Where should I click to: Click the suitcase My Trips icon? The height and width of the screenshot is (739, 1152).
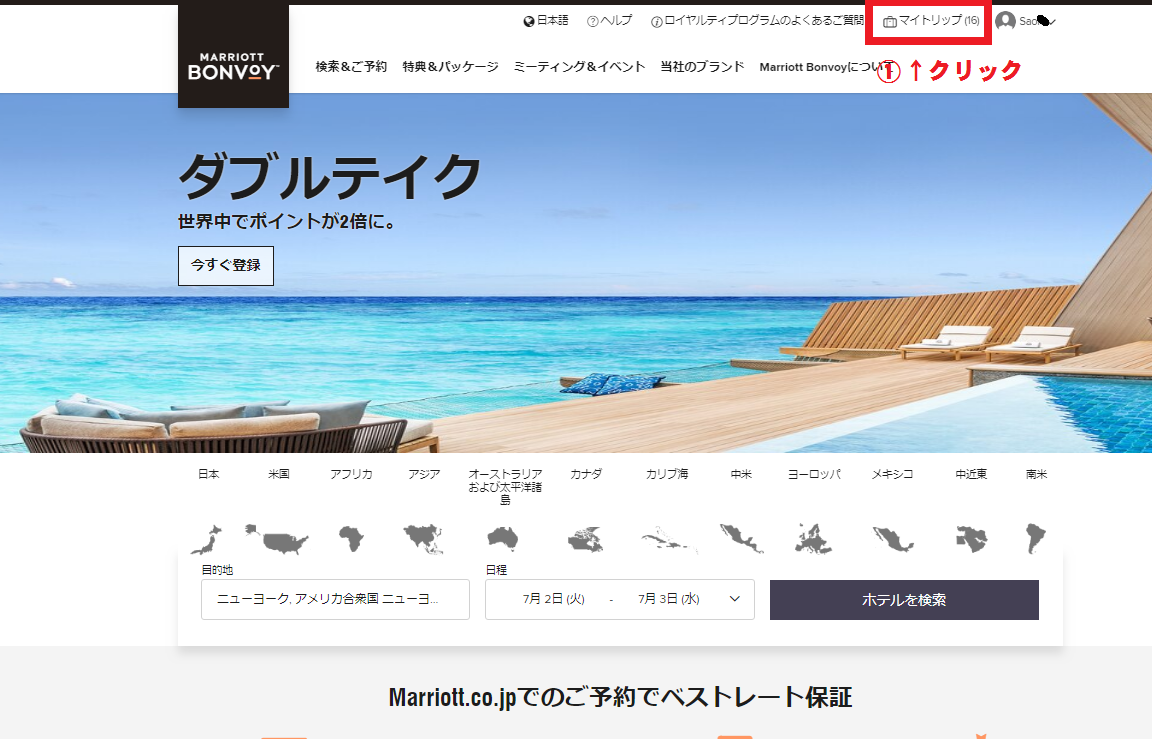(x=890, y=22)
